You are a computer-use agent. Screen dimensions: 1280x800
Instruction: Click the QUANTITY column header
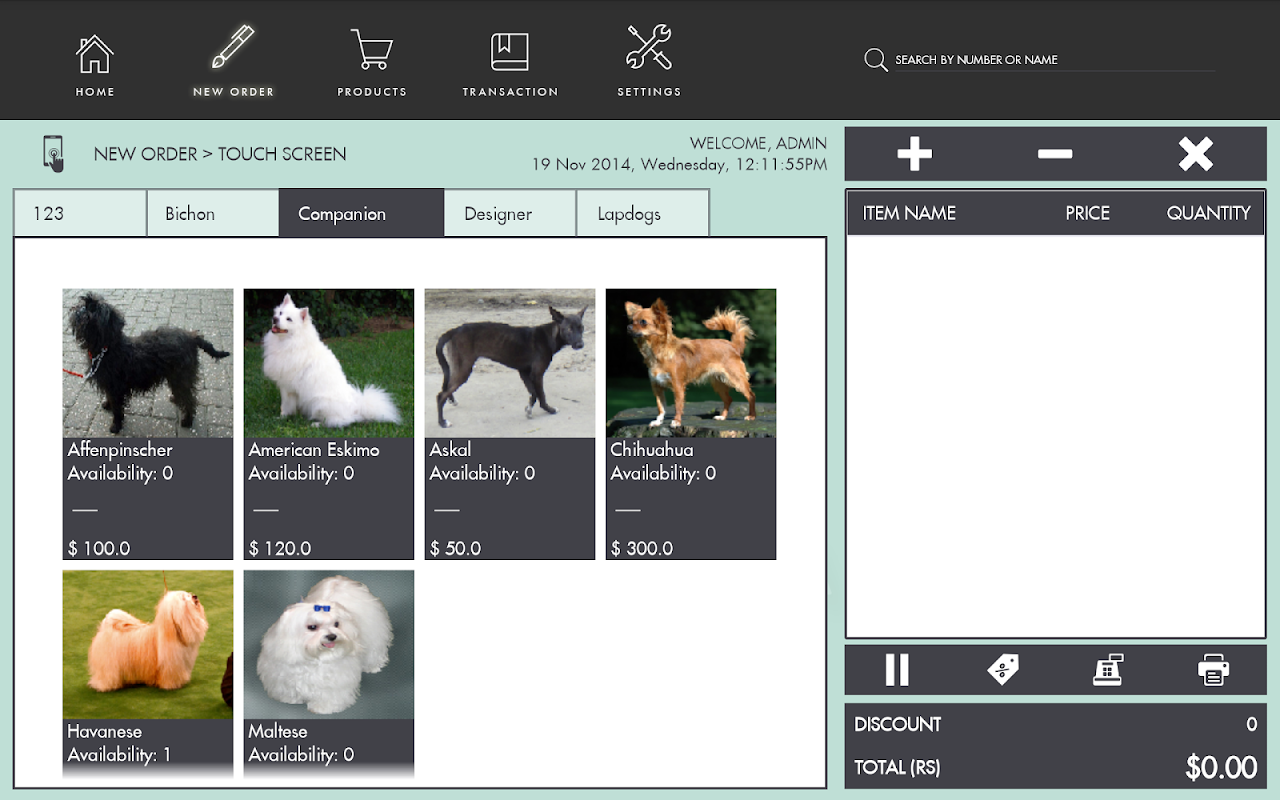[1208, 213]
